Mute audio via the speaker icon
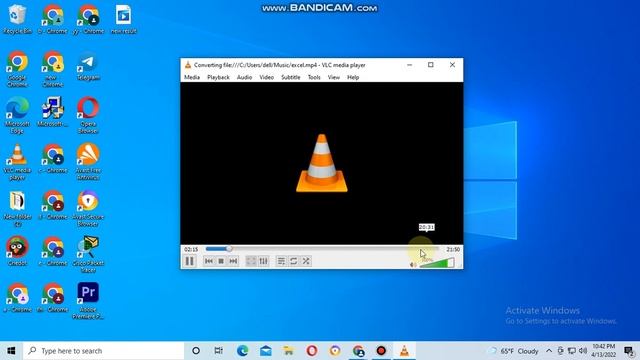640x360 pixels. 413,264
